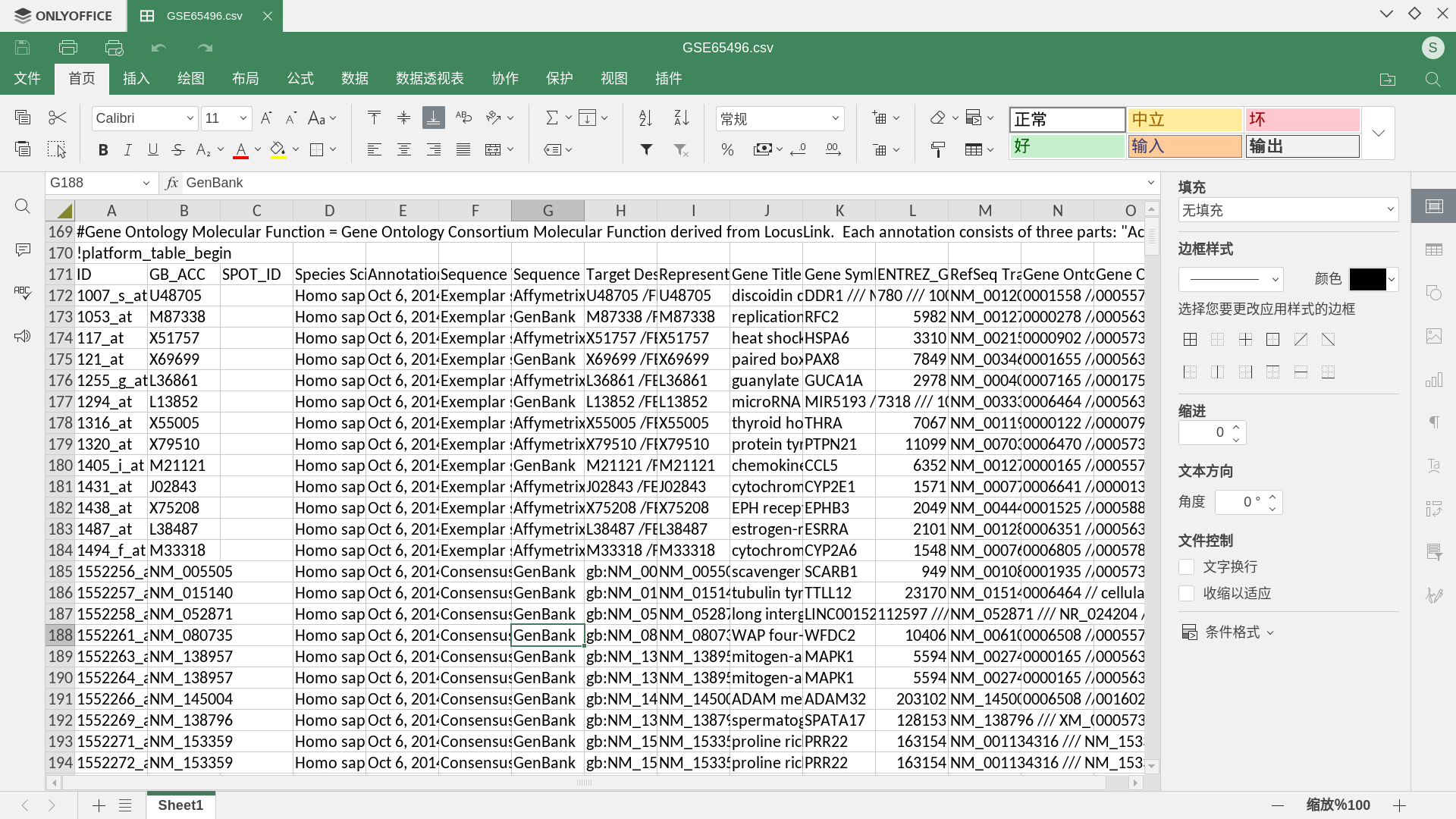This screenshot has width=1456, height=819.
Task: Apply the 好 cell style
Action: point(1067,146)
